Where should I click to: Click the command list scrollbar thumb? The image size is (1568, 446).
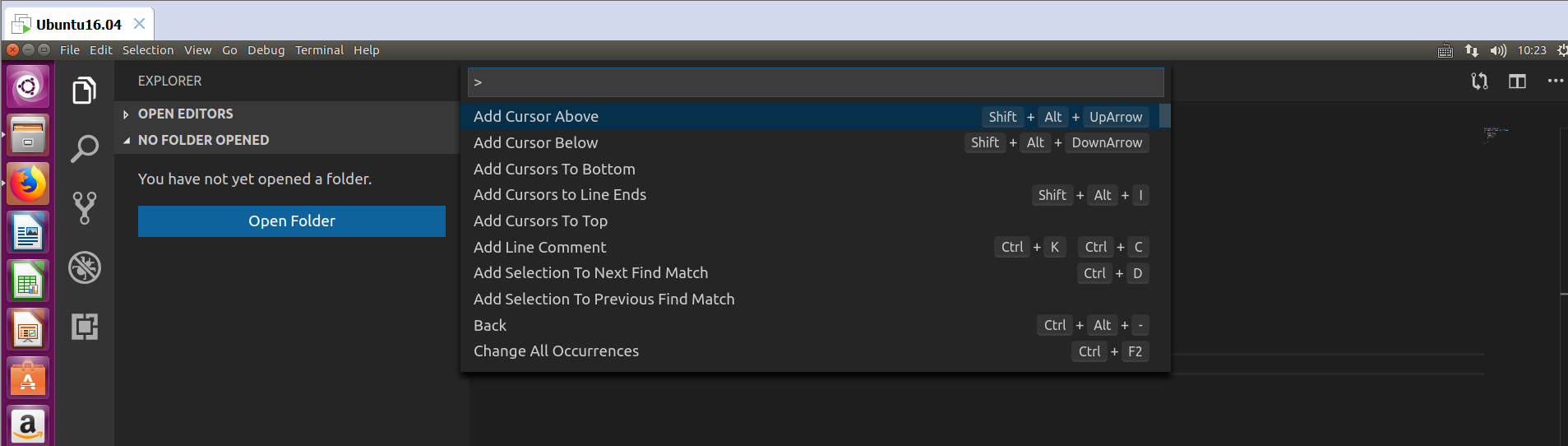tap(1164, 115)
